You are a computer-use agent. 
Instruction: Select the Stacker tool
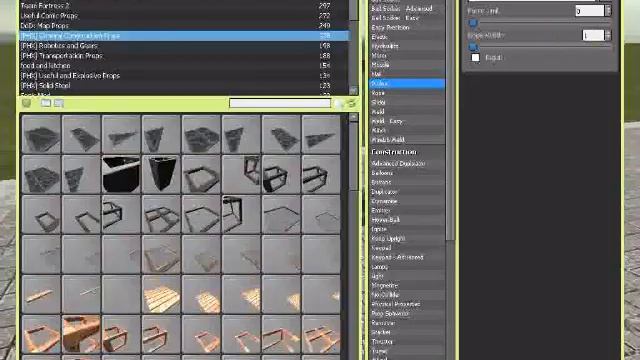(407, 333)
